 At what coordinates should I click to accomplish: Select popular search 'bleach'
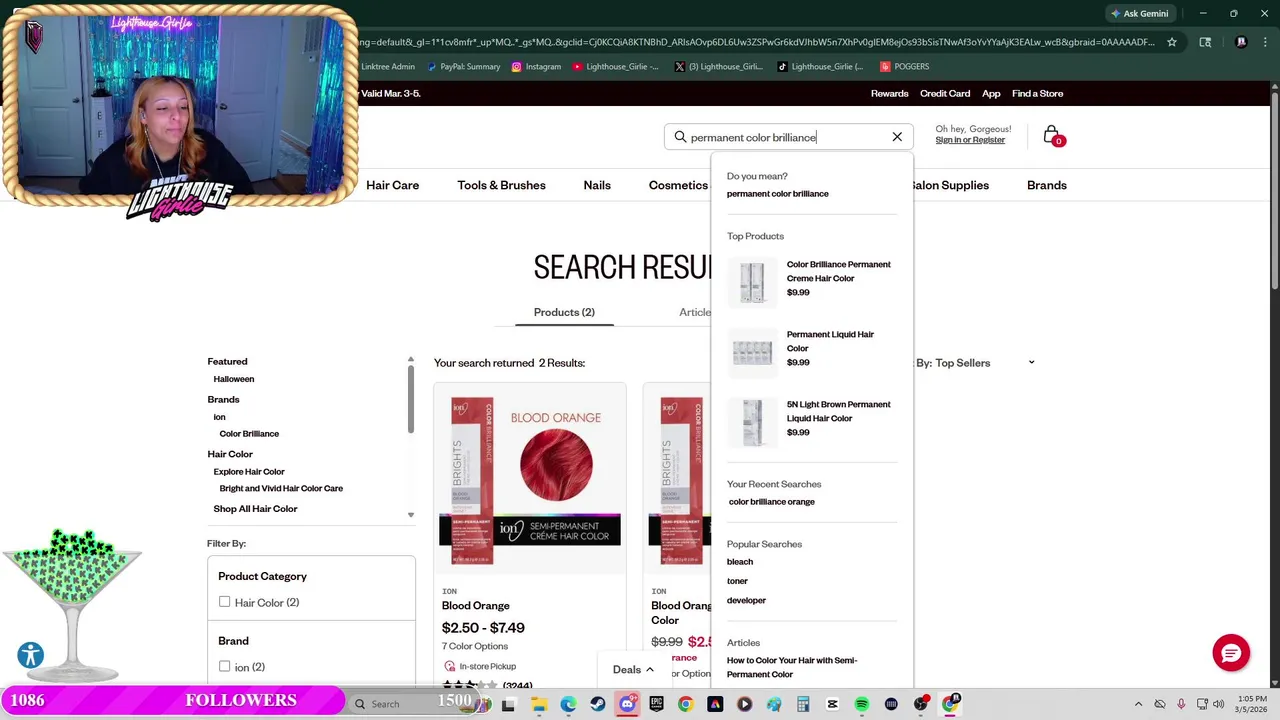[740, 562]
